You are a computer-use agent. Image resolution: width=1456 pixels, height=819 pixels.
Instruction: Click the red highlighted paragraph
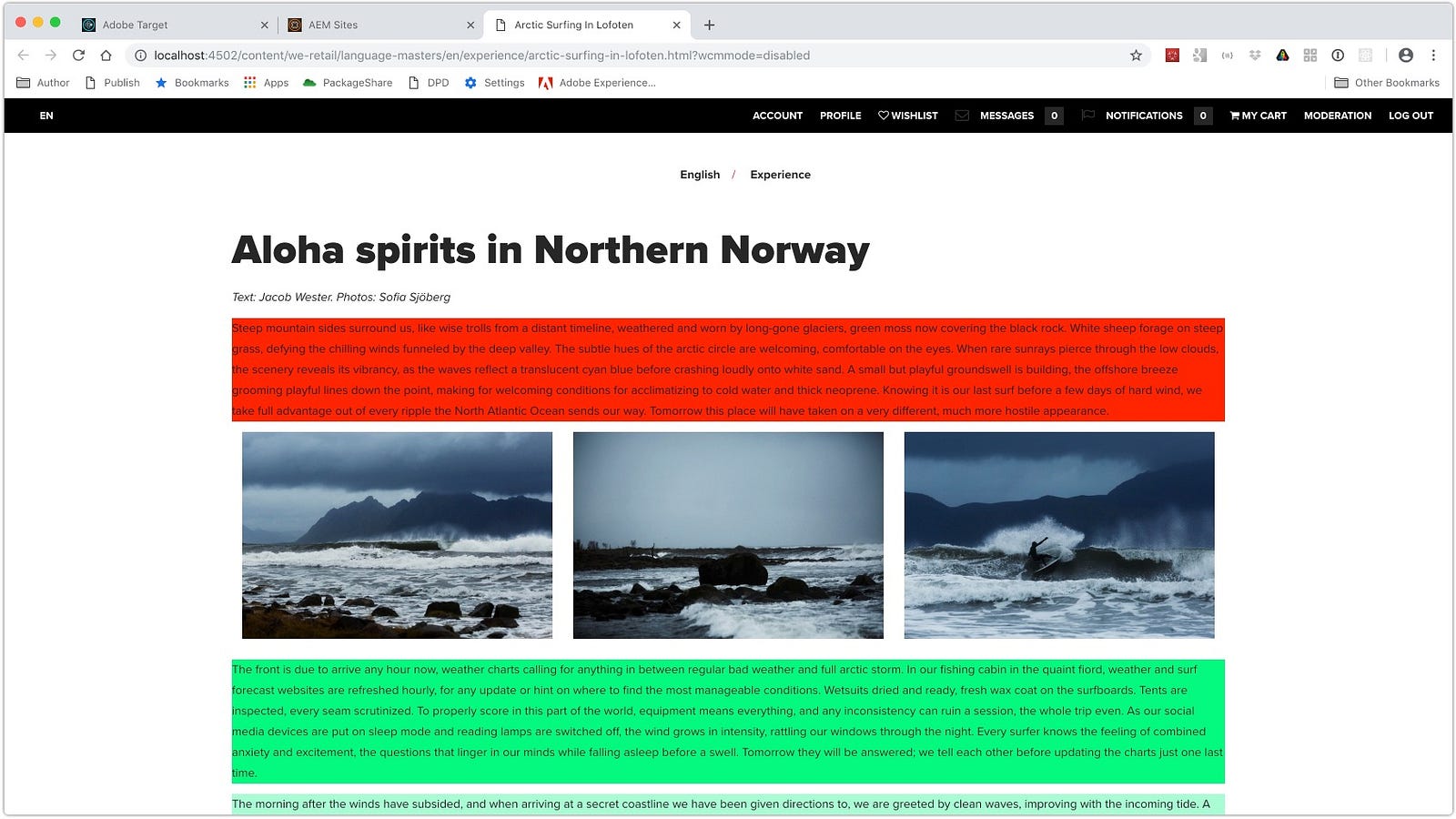click(728, 369)
